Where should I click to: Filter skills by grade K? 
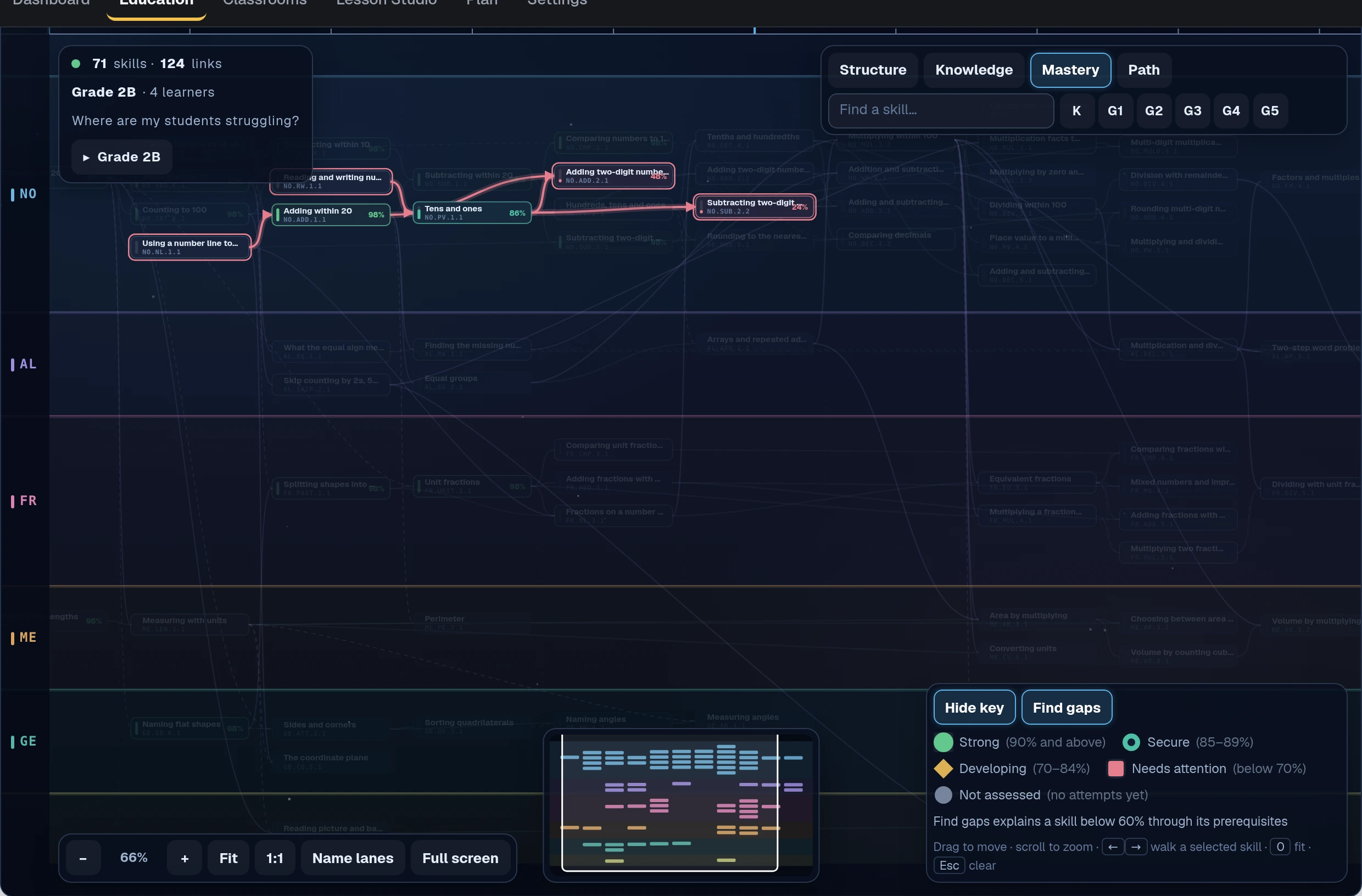tap(1076, 110)
